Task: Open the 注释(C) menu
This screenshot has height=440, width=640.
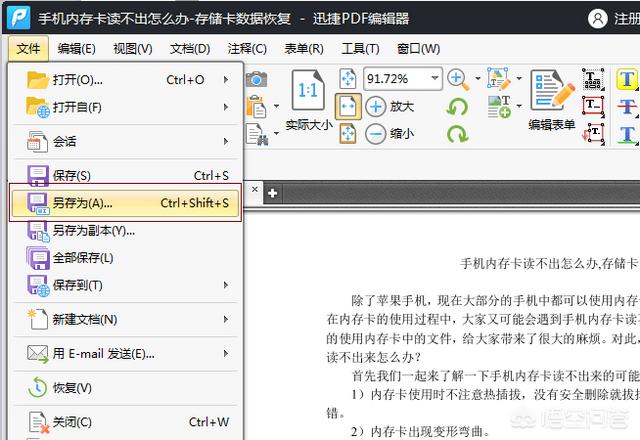Action: pyautogui.click(x=247, y=49)
